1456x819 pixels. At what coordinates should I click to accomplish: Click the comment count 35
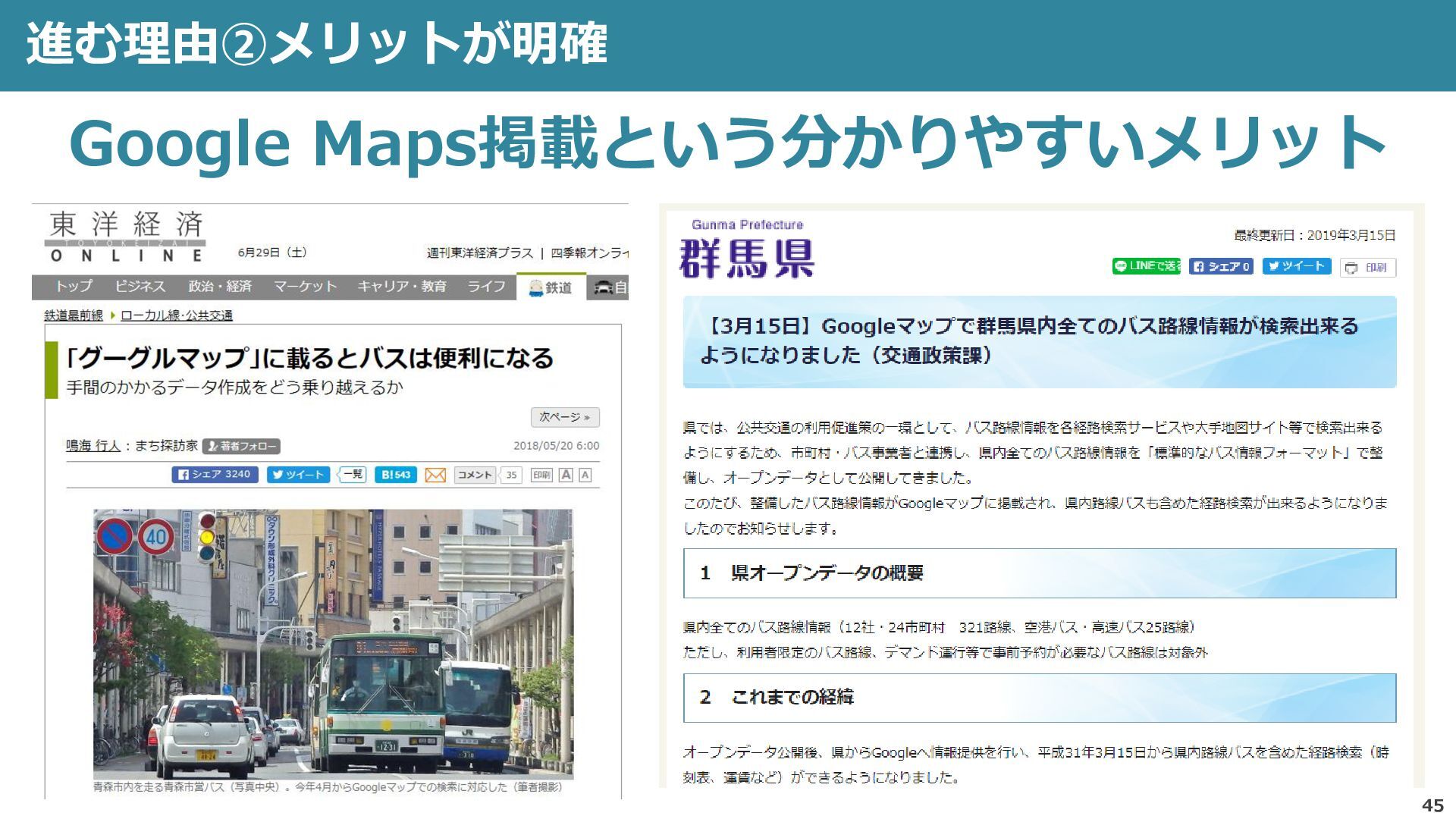coord(512,475)
